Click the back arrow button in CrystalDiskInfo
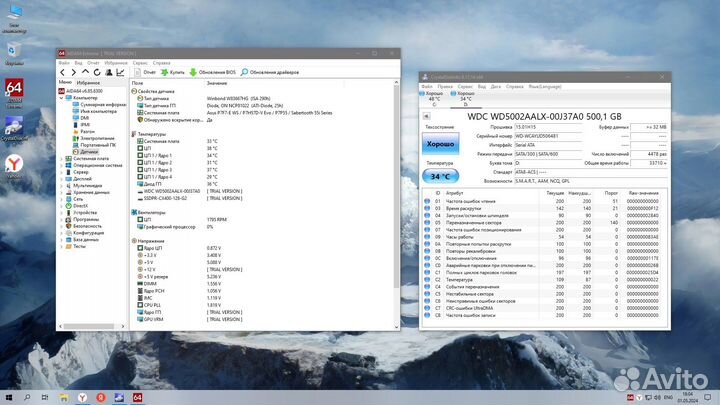The width and height of the screenshot is (720, 405). 426,116
